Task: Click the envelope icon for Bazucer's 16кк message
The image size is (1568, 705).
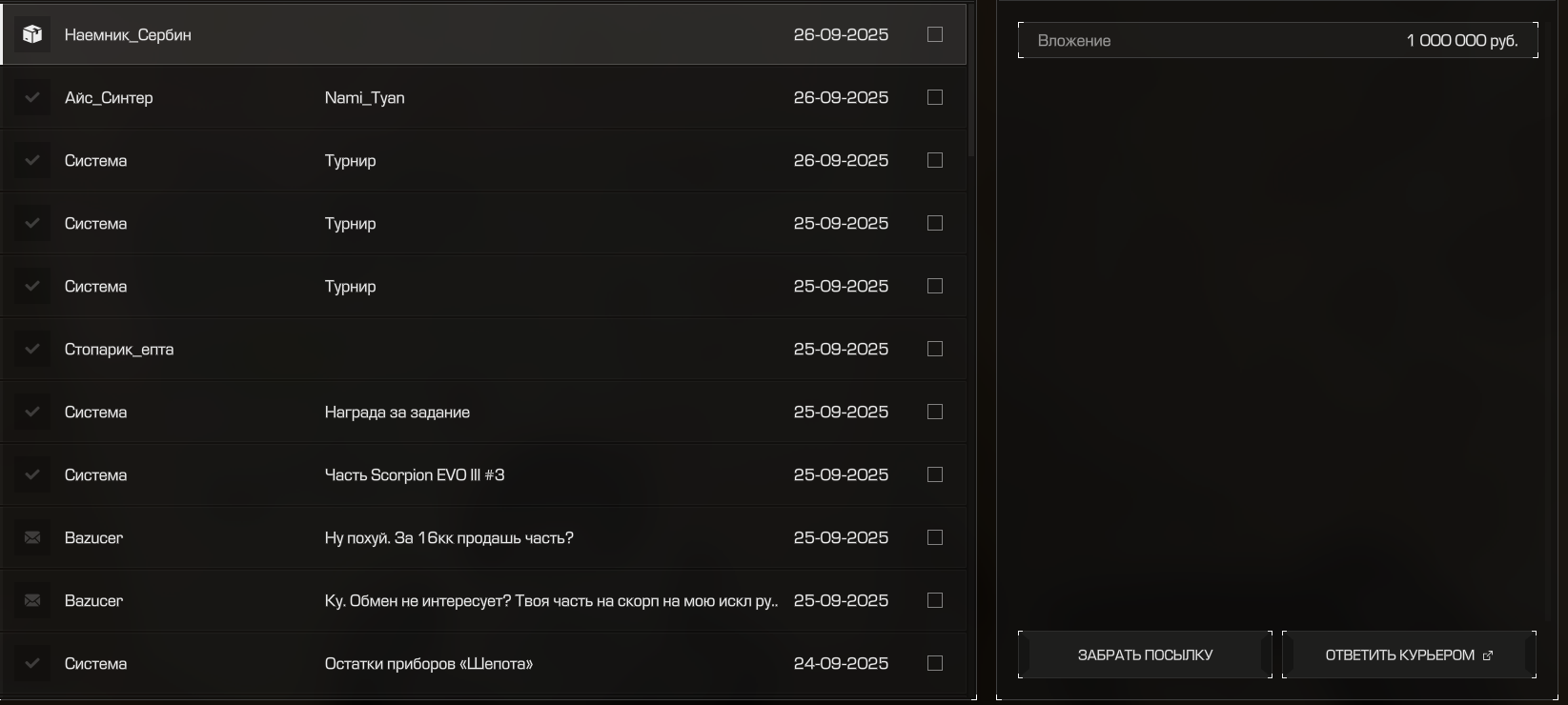Action: click(x=32, y=537)
